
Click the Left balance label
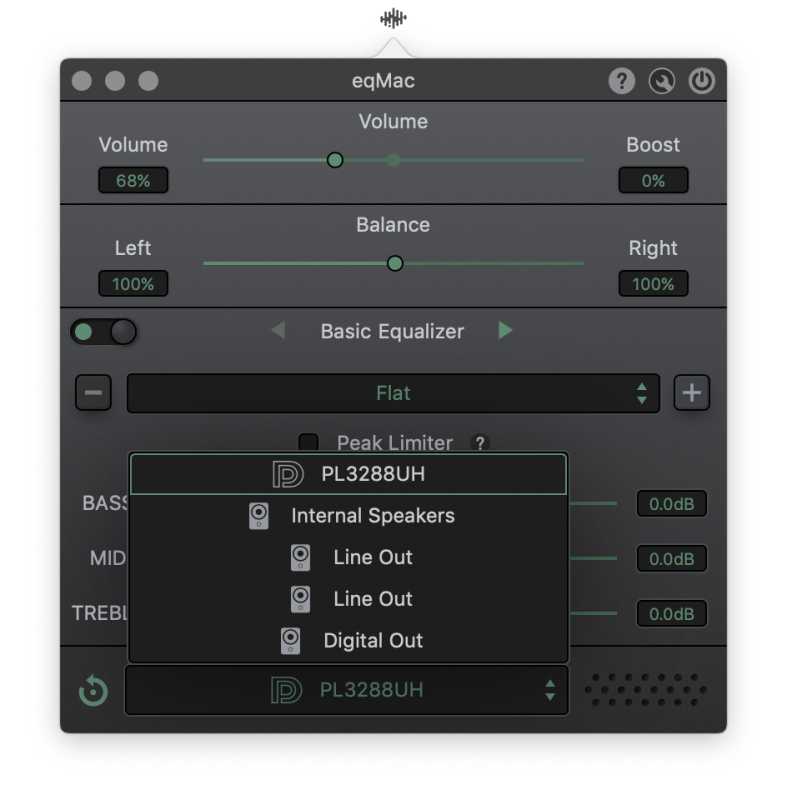click(133, 248)
